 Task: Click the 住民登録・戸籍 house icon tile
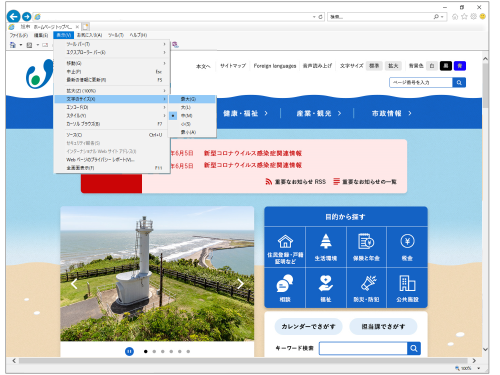[285, 247]
